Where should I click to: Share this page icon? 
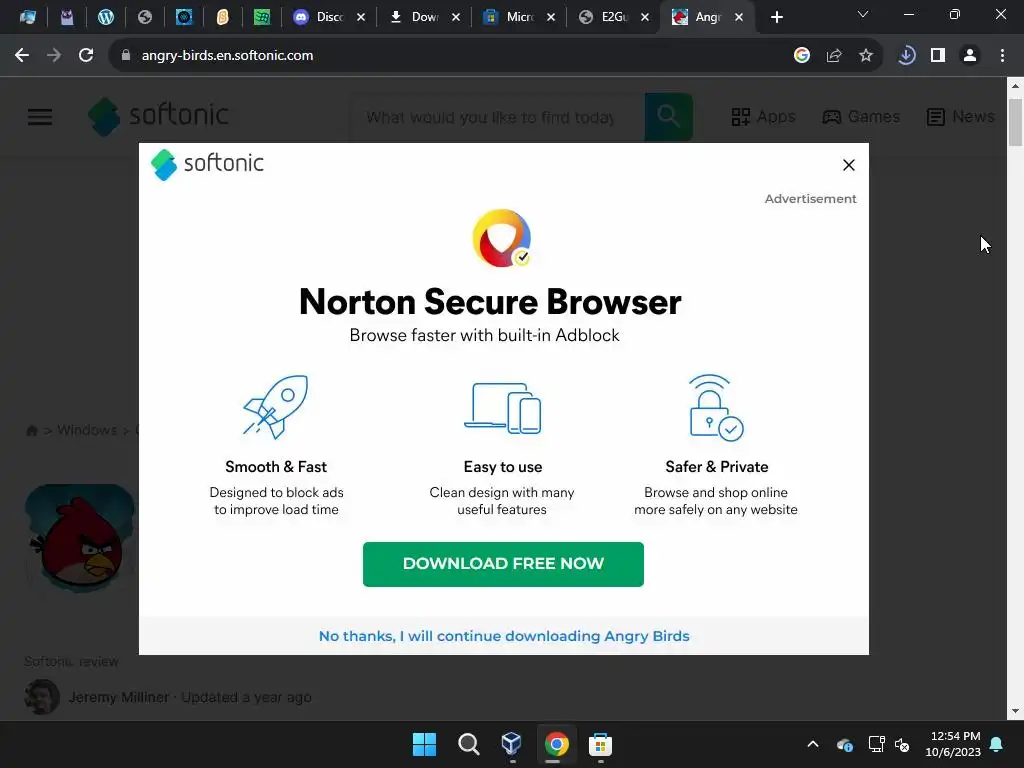click(834, 56)
